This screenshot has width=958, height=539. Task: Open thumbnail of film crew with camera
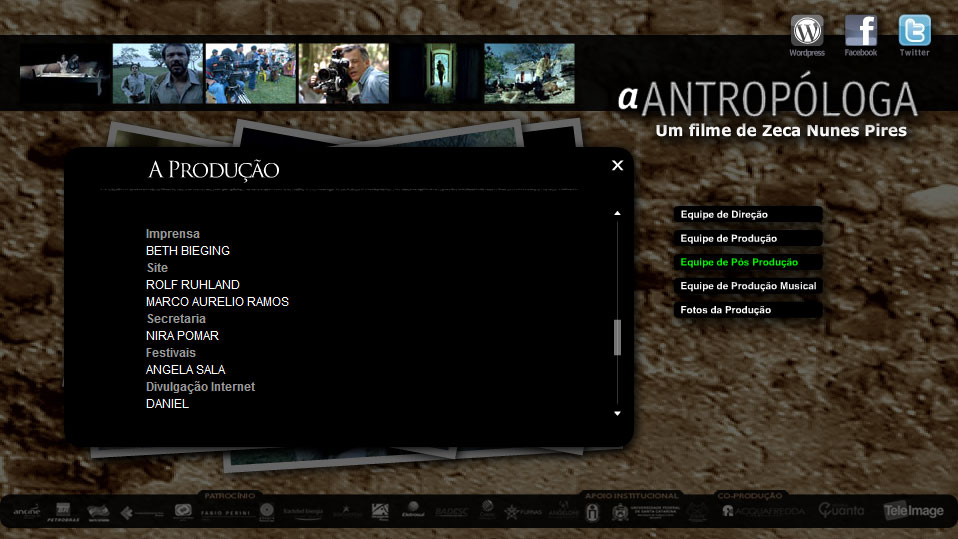[250, 73]
